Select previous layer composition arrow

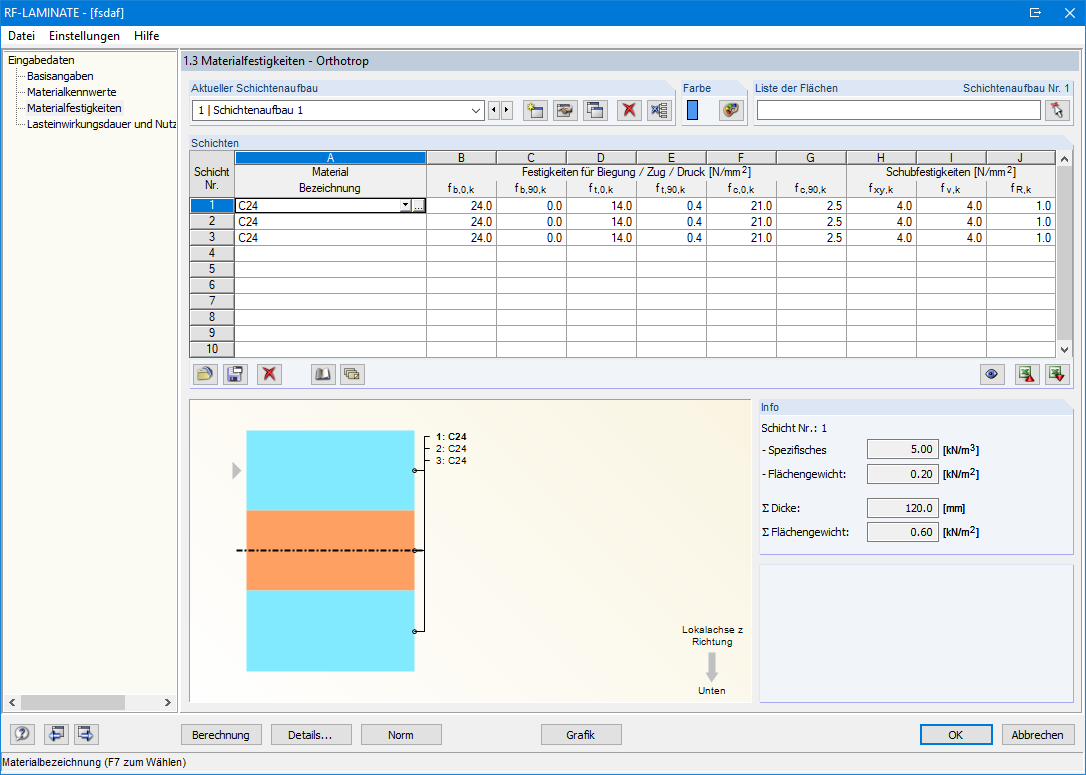click(494, 110)
